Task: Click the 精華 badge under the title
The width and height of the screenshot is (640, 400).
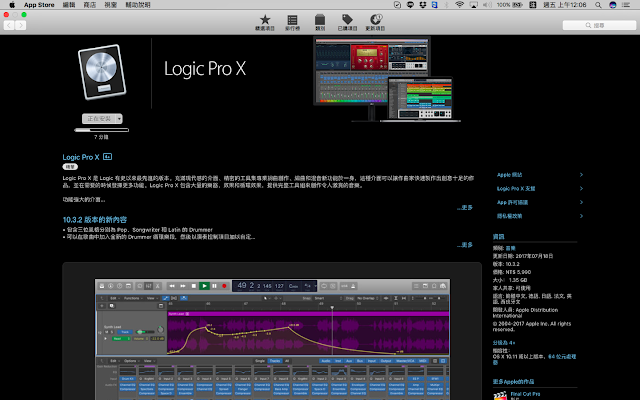Action: [x=70, y=167]
